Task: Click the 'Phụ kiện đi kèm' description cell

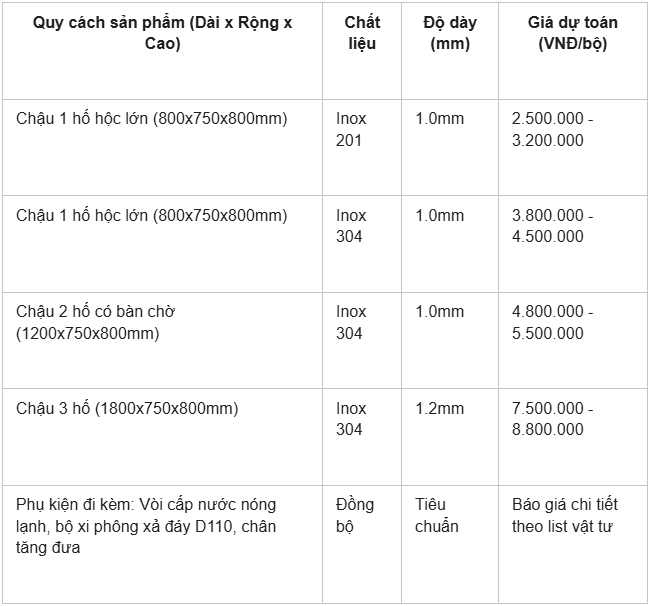Action: pyautogui.click(x=162, y=544)
